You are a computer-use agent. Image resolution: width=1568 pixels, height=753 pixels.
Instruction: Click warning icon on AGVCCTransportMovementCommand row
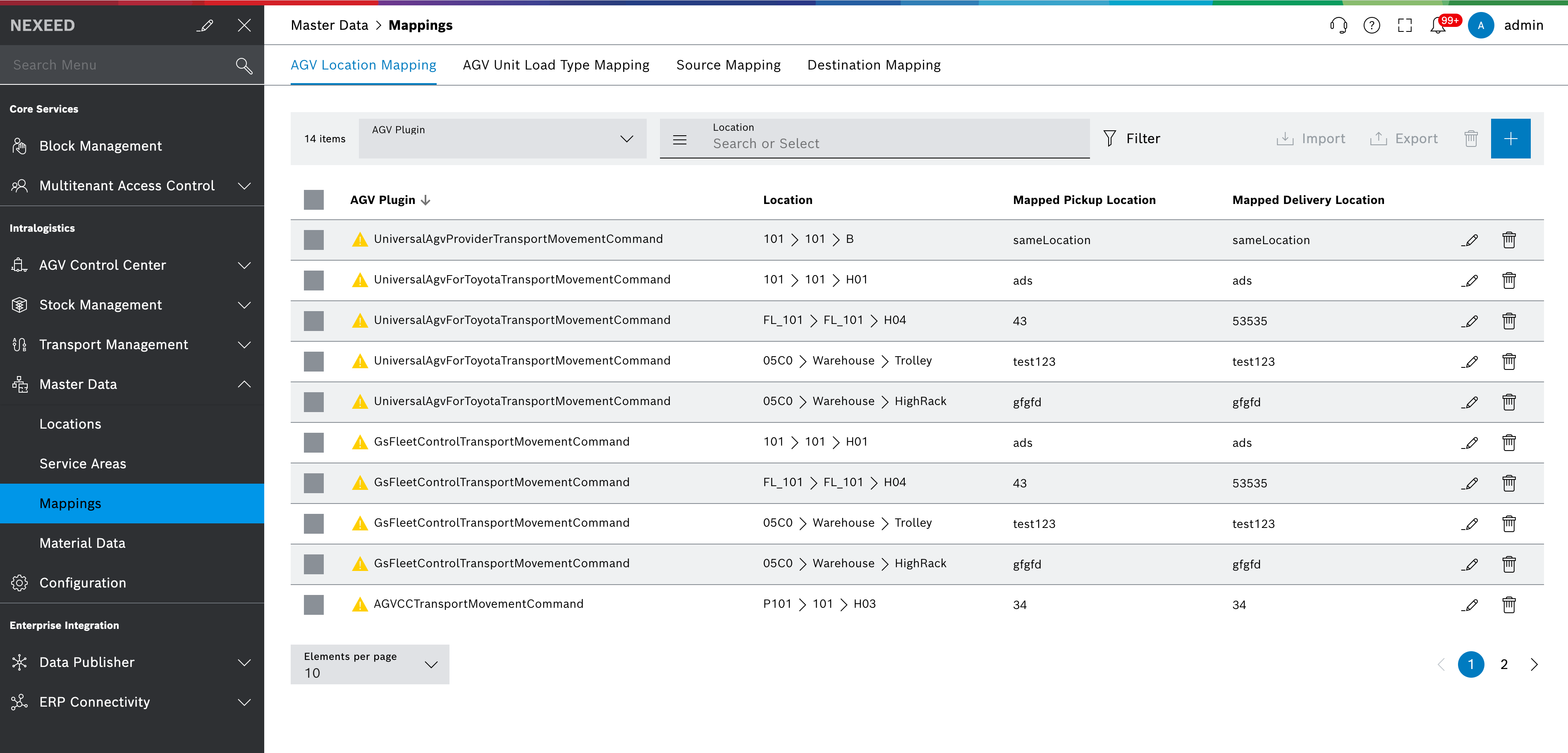point(360,604)
